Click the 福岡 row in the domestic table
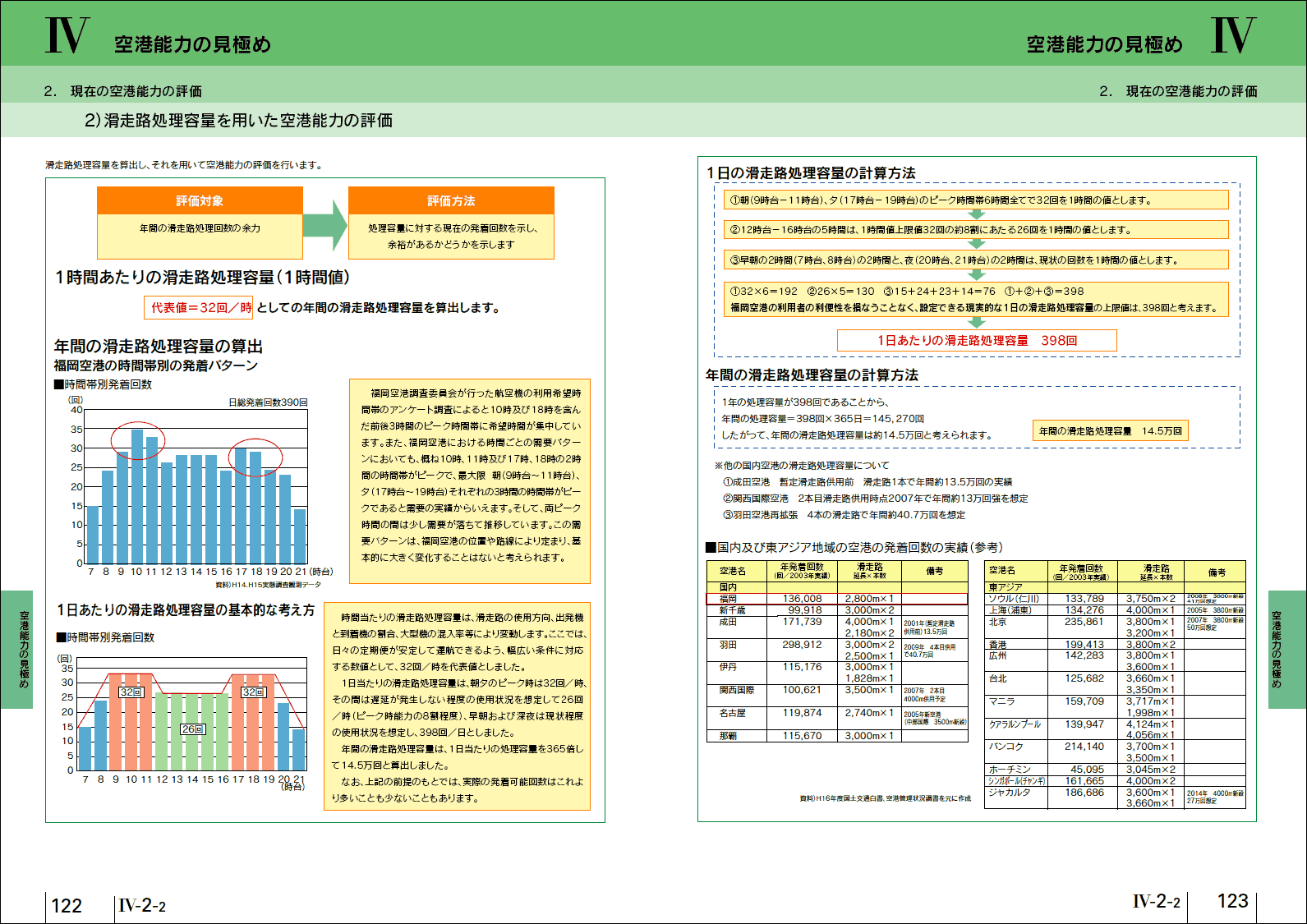 [x=838, y=599]
